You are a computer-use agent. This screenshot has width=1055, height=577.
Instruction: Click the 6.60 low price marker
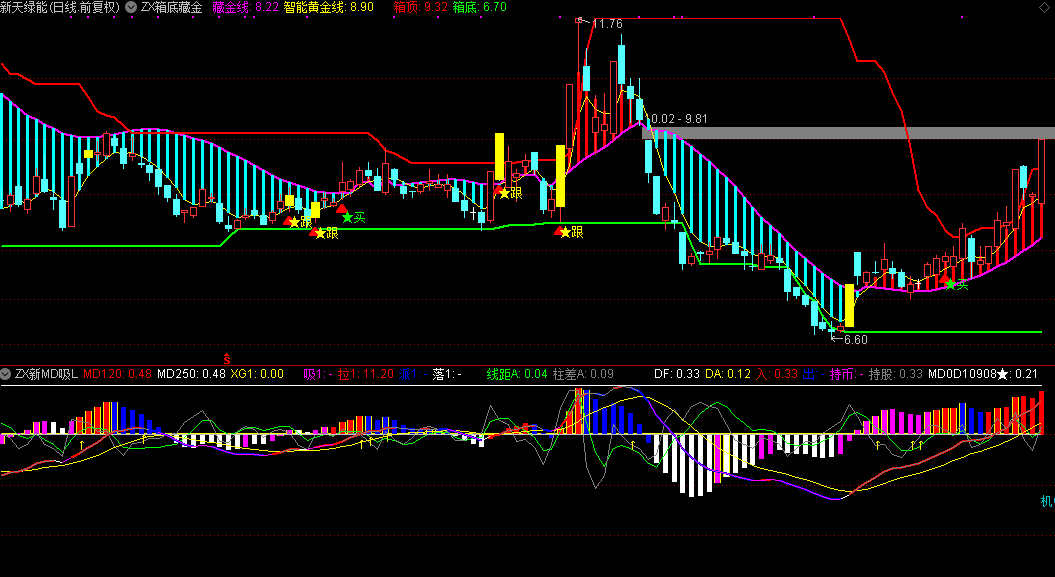click(855, 340)
